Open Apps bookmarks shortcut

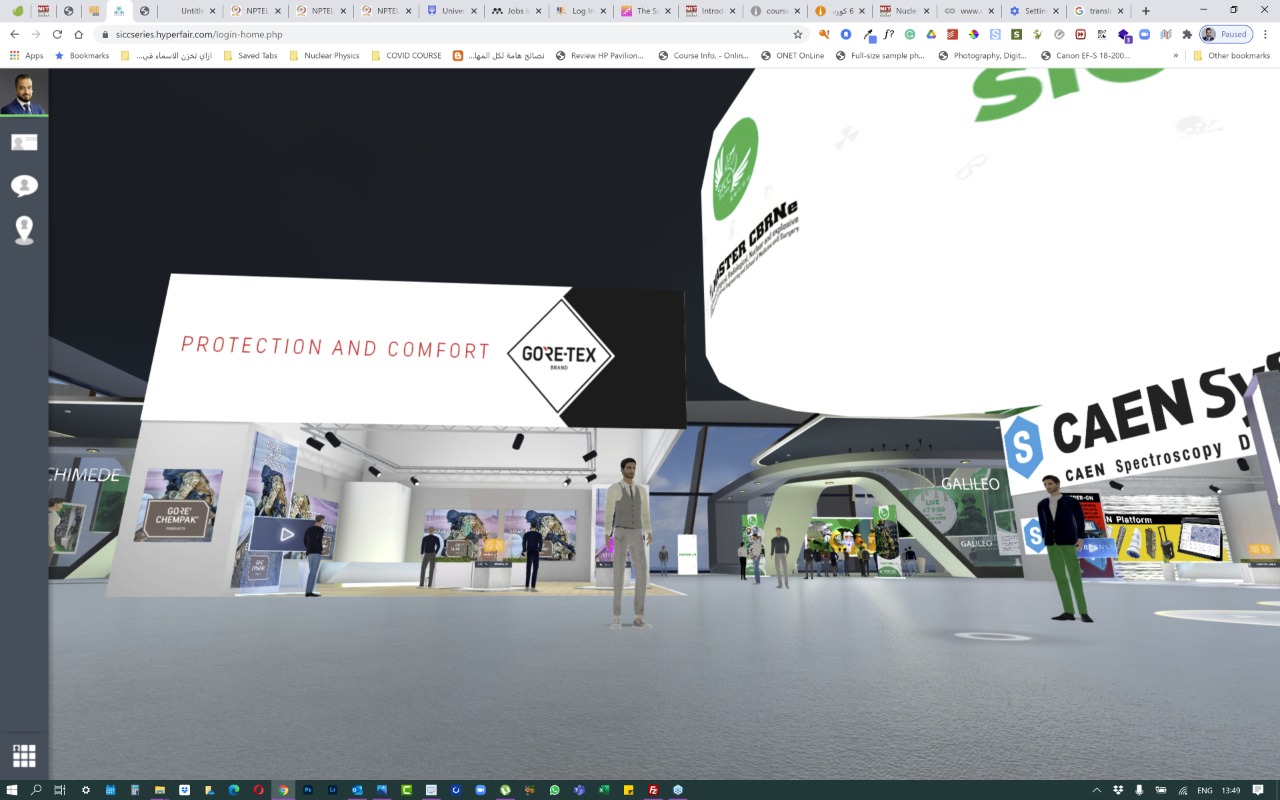tap(27, 56)
